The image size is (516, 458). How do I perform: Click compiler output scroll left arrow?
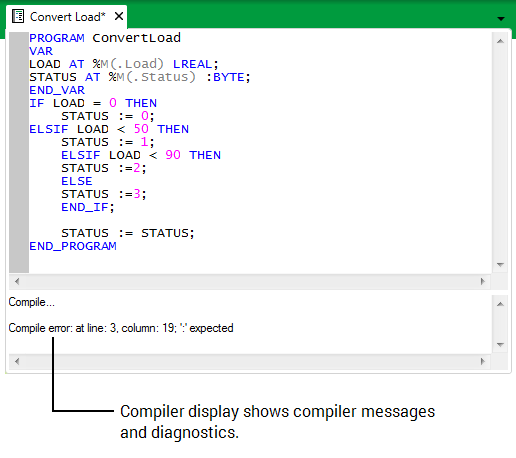pos(17,361)
